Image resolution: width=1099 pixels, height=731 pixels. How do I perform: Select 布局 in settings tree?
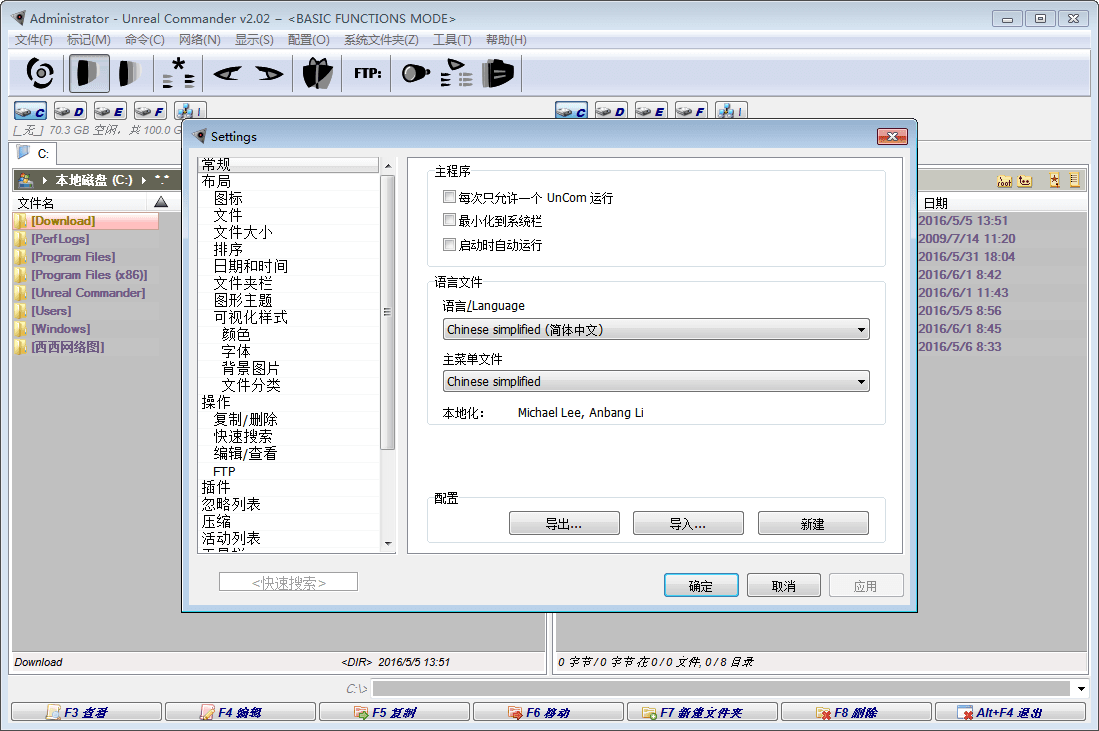[x=216, y=182]
